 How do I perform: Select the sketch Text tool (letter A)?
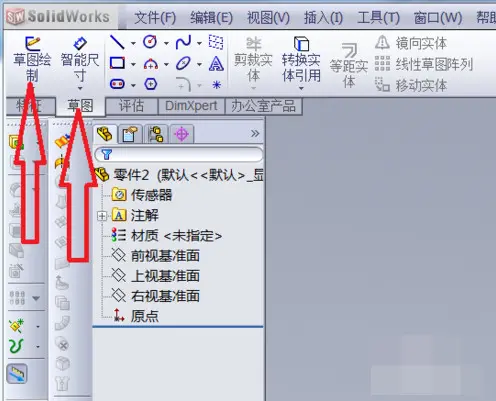pos(216,63)
